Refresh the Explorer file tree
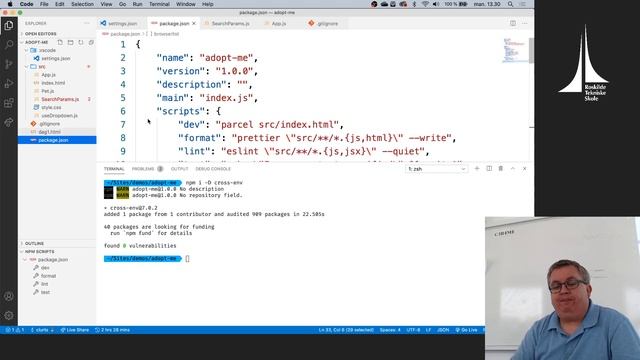 pyautogui.click(x=81, y=42)
